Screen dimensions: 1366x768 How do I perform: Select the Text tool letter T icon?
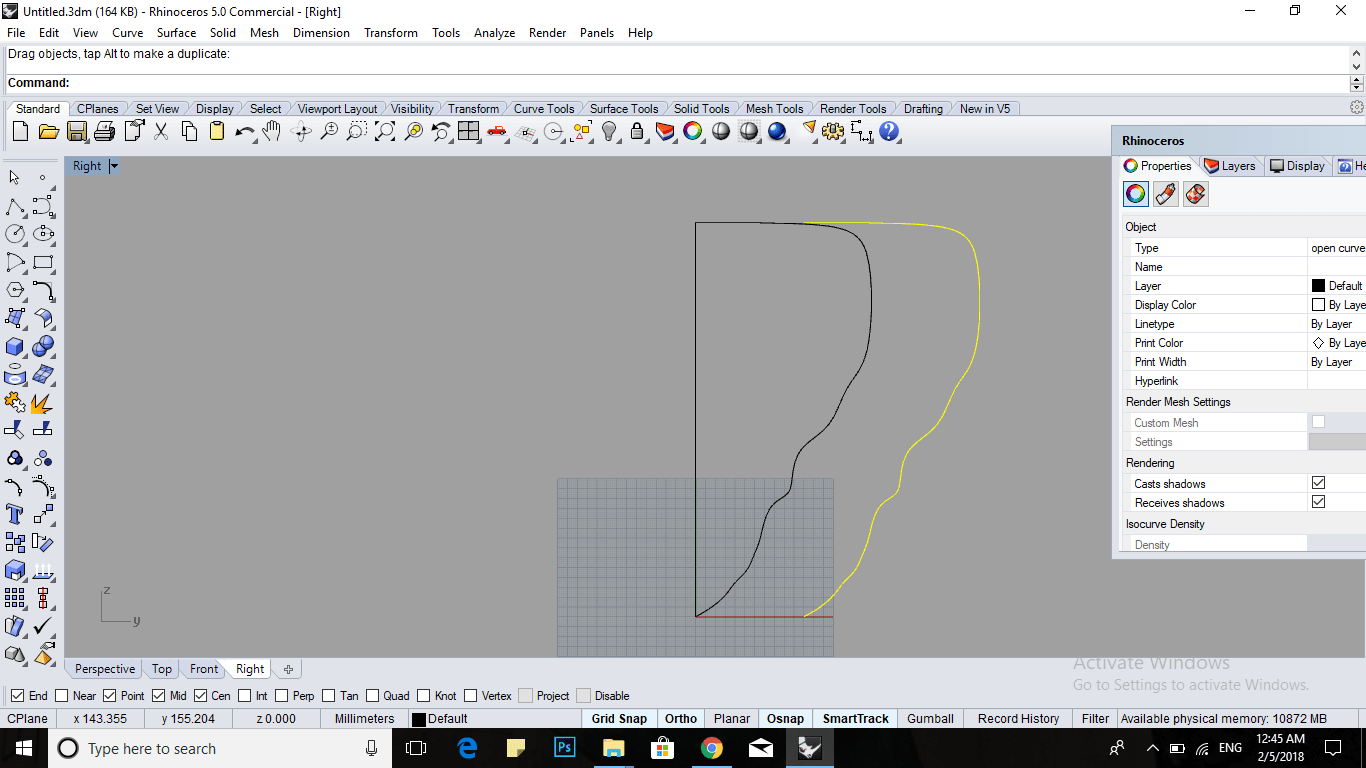coord(15,514)
